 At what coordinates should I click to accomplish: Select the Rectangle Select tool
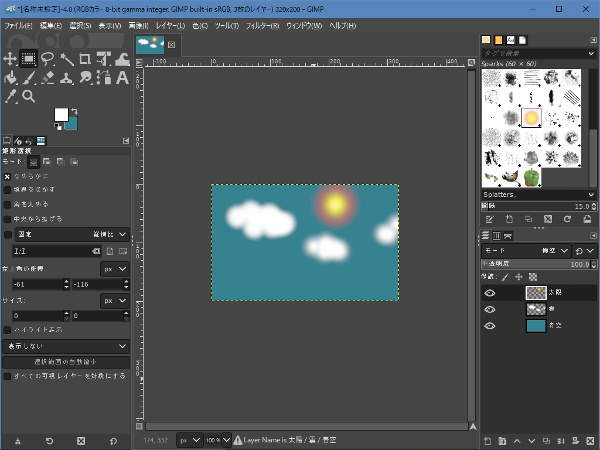pos(29,58)
